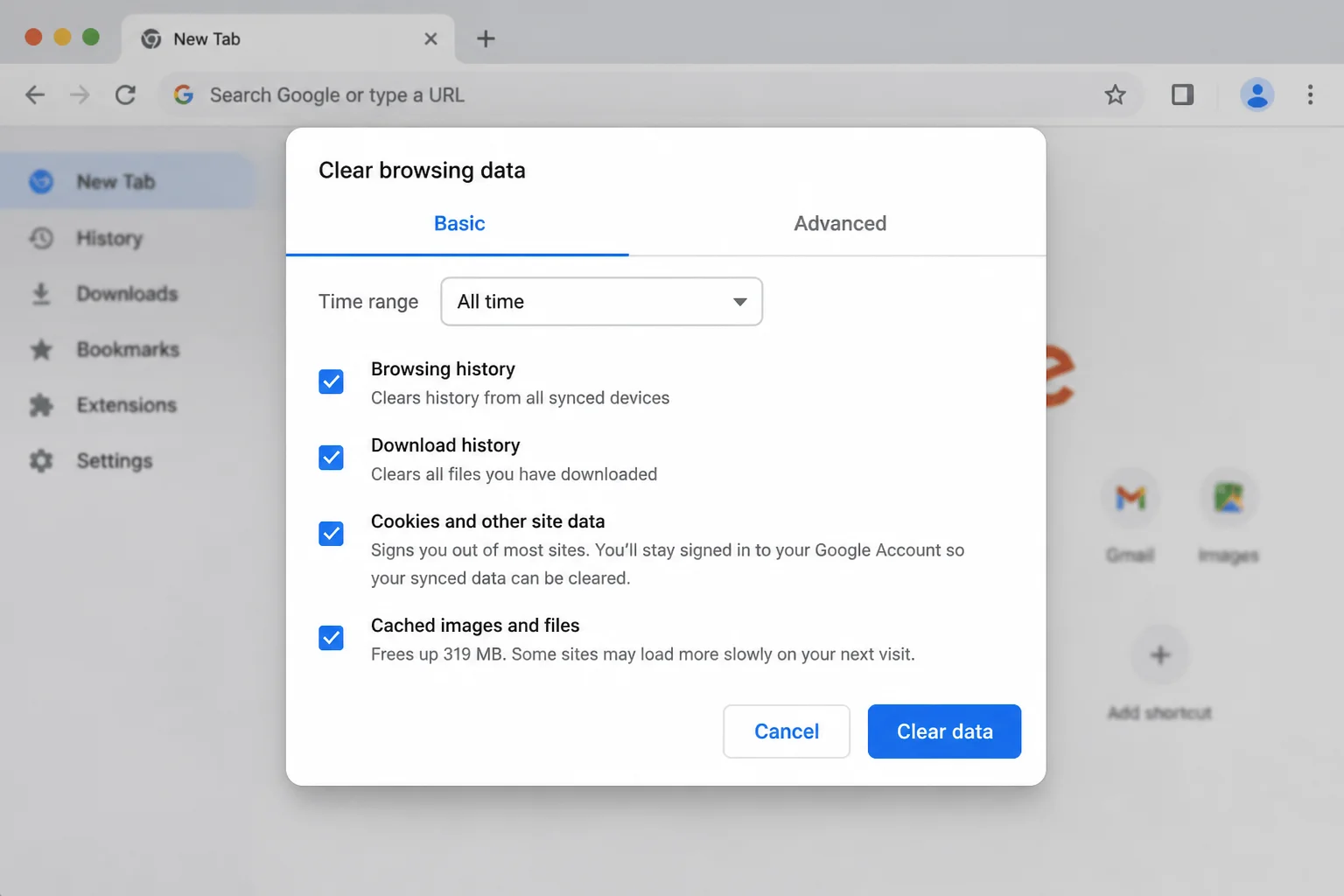Click the Chrome icon on the tab
The height and width of the screenshot is (896, 1344).
click(151, 38)
